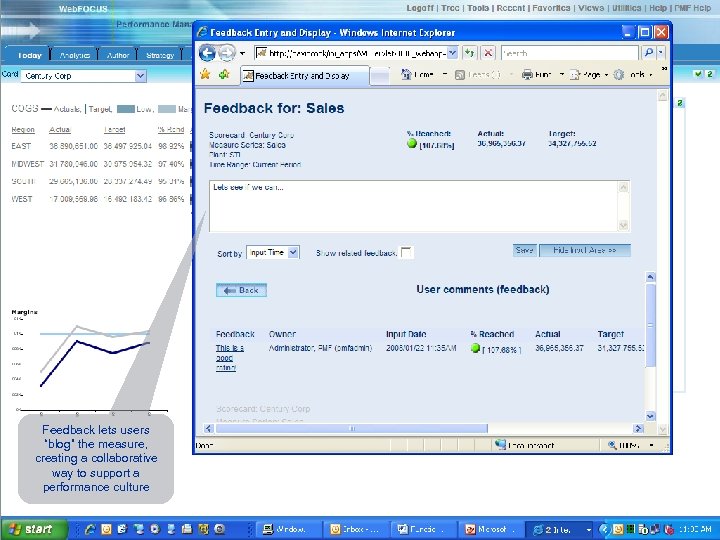
Task: Click the grouped Internet Explorer taskbar button
Action: (x=558, y=529)
